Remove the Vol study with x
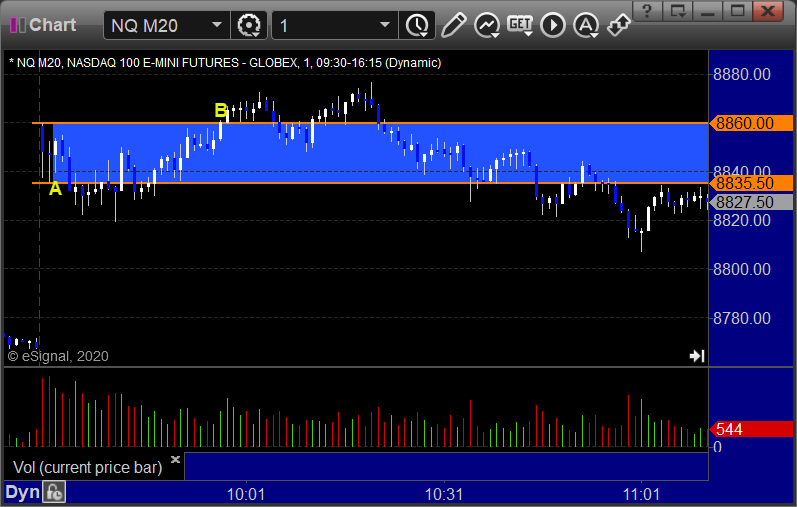 pyautogui.click(x=175, y=459)
